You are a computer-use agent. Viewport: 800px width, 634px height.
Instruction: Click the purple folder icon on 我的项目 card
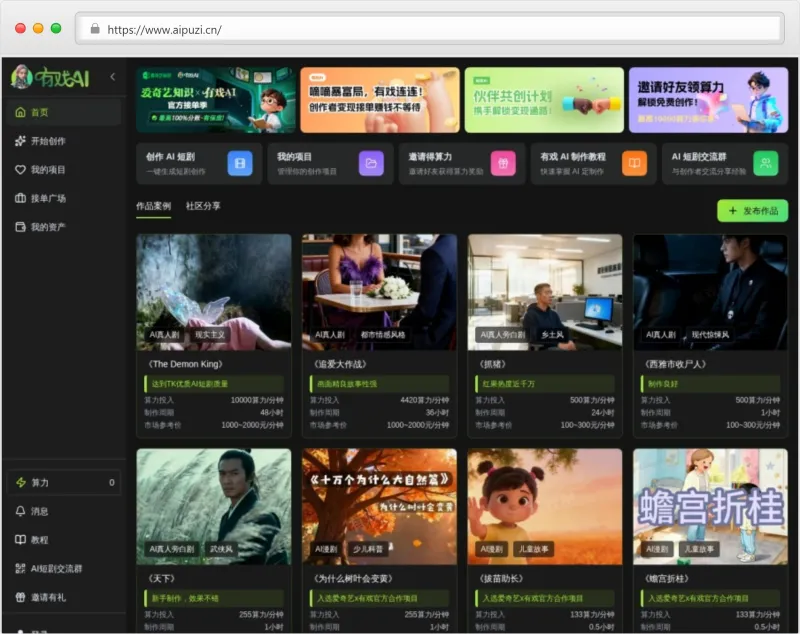tap(371, 164)
